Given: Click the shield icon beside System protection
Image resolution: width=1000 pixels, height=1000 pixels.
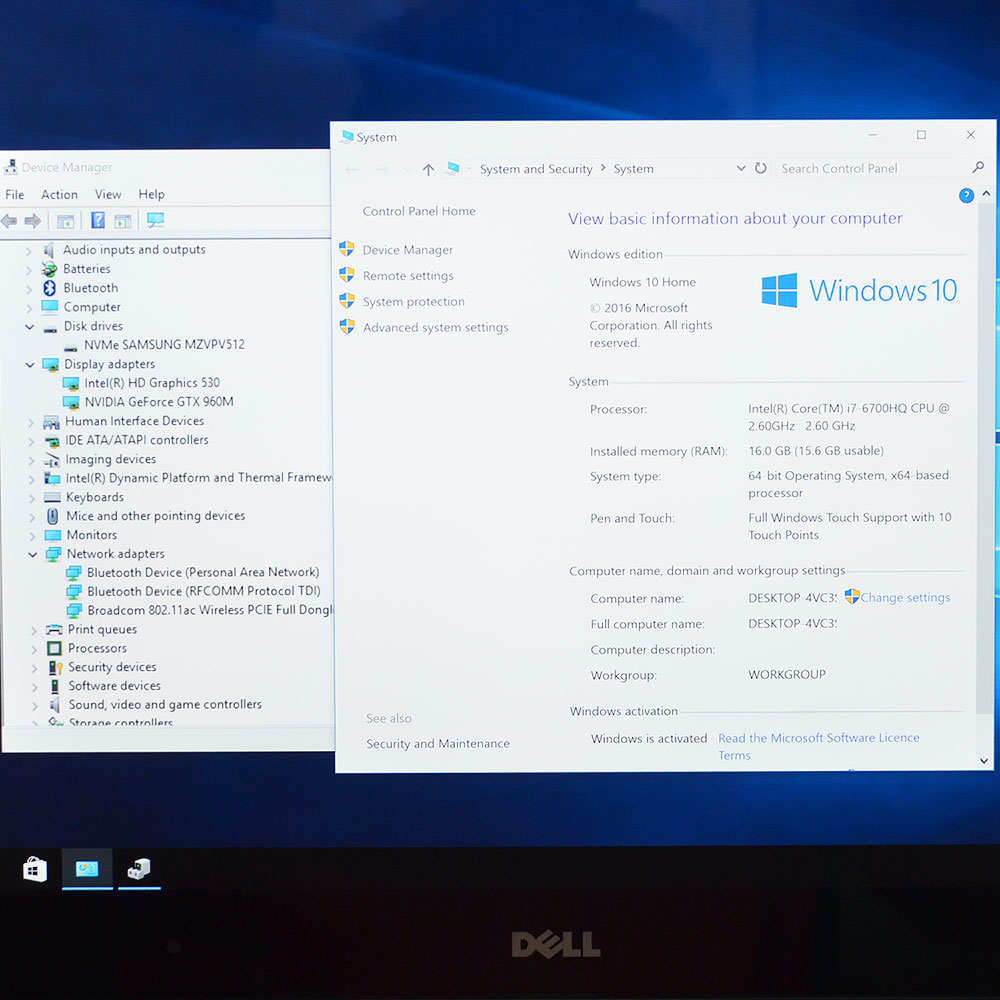Looking at the screenshot, I should pyautogui.click(x=346, y=300).
